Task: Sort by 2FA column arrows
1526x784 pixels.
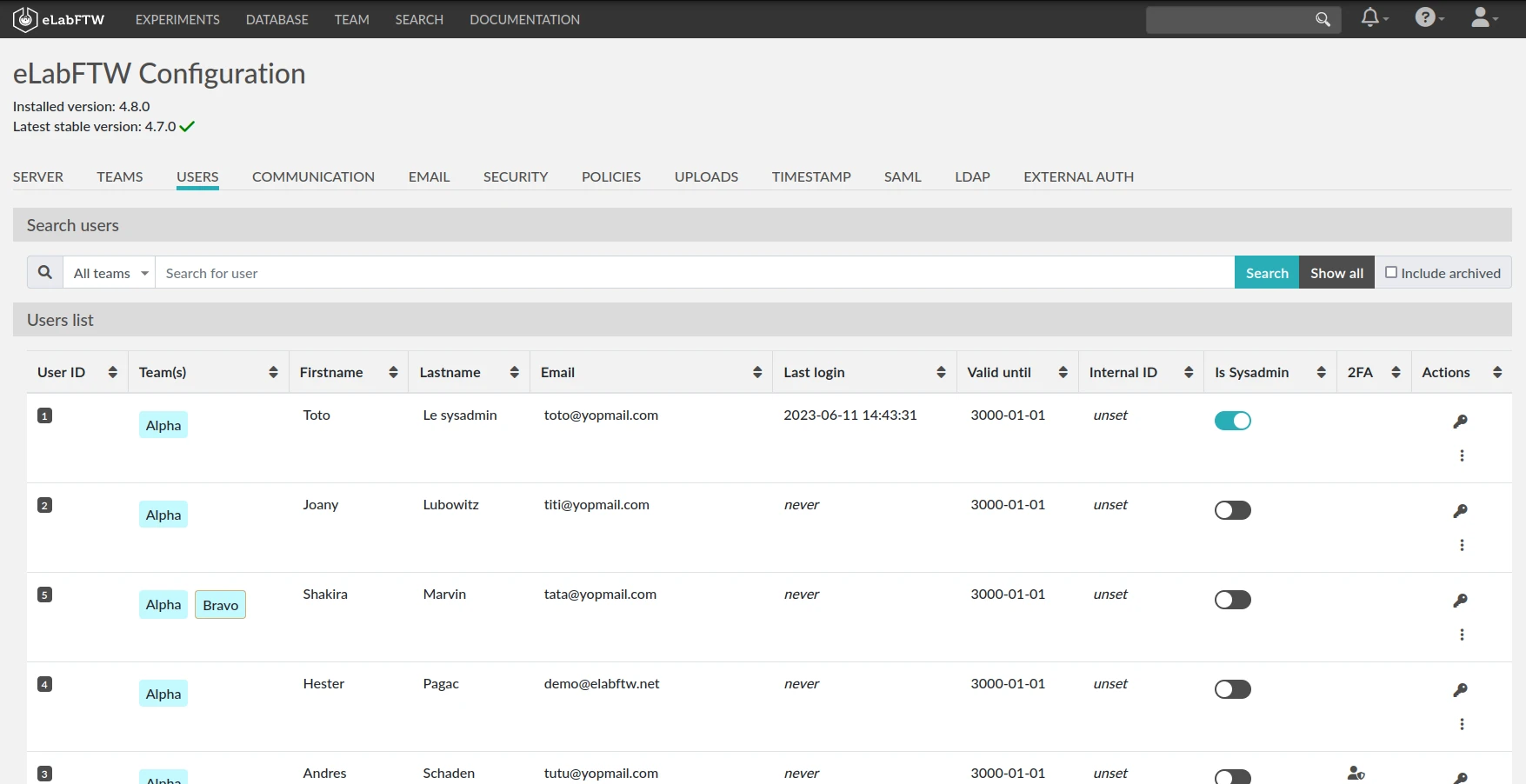Action: pyautogui.click(x=1396, y=372)
